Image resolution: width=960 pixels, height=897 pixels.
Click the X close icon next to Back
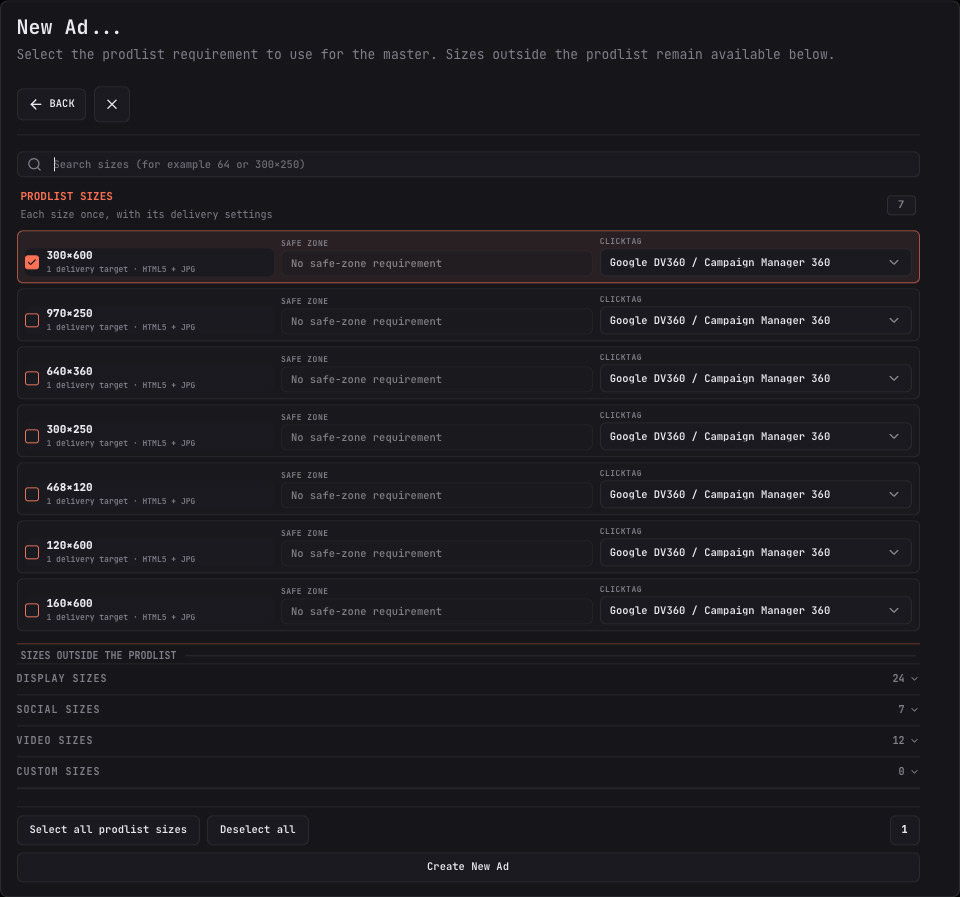click(111, 104)
